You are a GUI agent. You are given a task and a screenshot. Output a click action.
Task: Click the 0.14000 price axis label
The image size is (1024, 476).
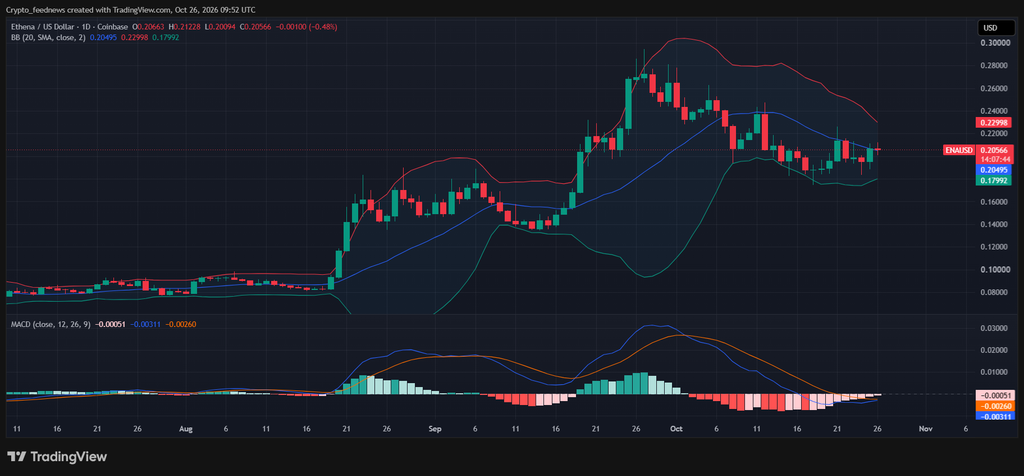(x=996, y=225)
